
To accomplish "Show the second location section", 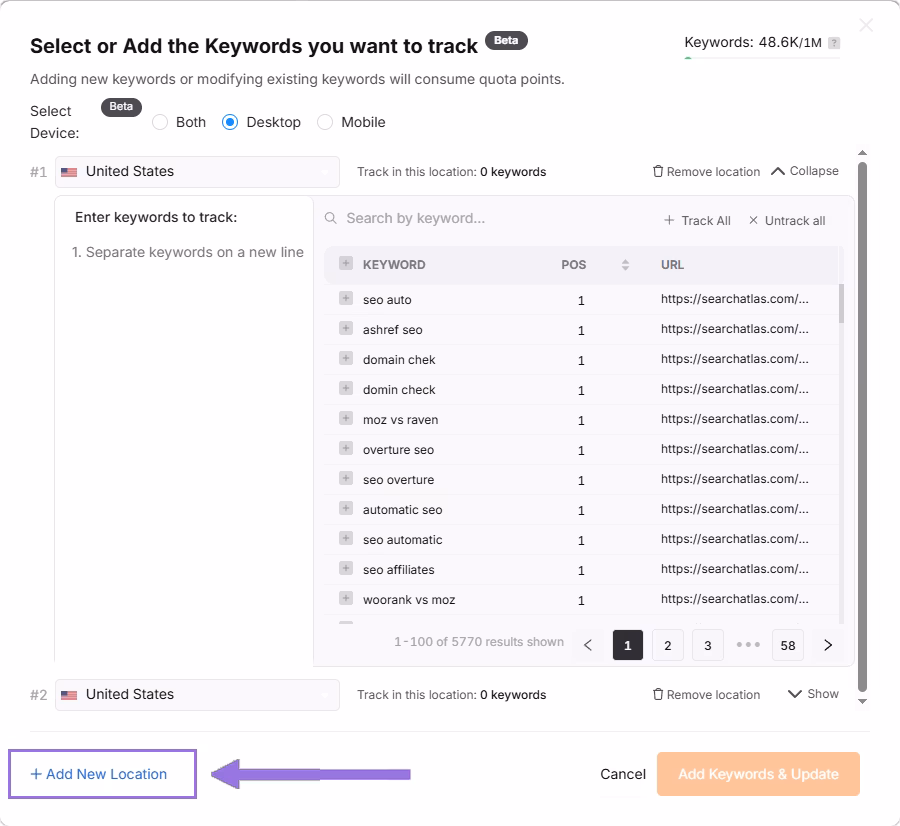I will coord(813,694).
